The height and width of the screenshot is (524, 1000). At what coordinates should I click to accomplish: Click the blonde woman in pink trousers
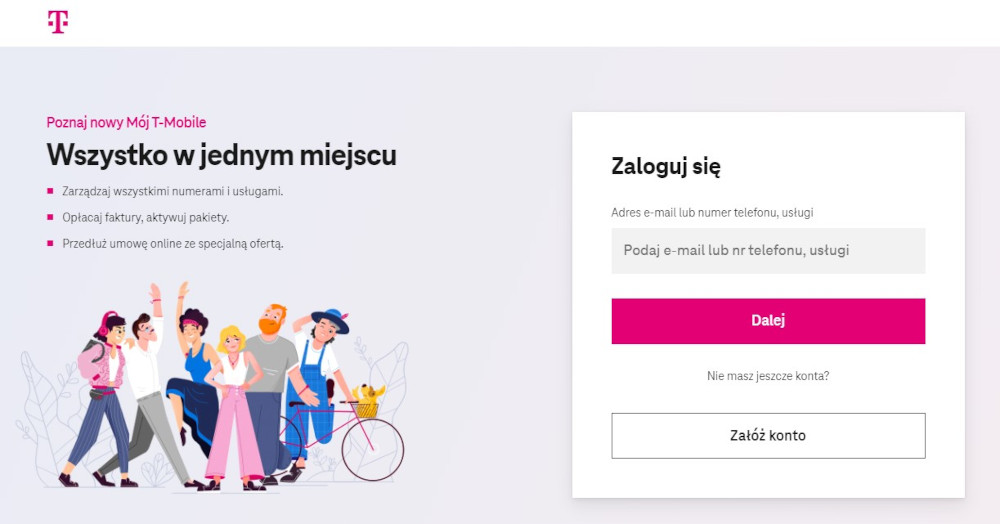click(234, 408)
